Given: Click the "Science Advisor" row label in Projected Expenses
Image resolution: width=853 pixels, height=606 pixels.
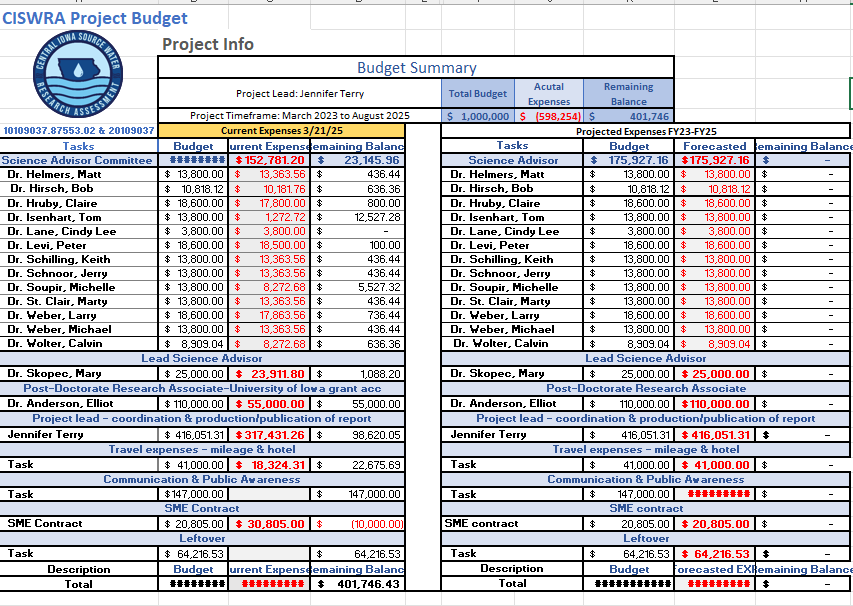Looking at the screenshot, I should (512, 160).
